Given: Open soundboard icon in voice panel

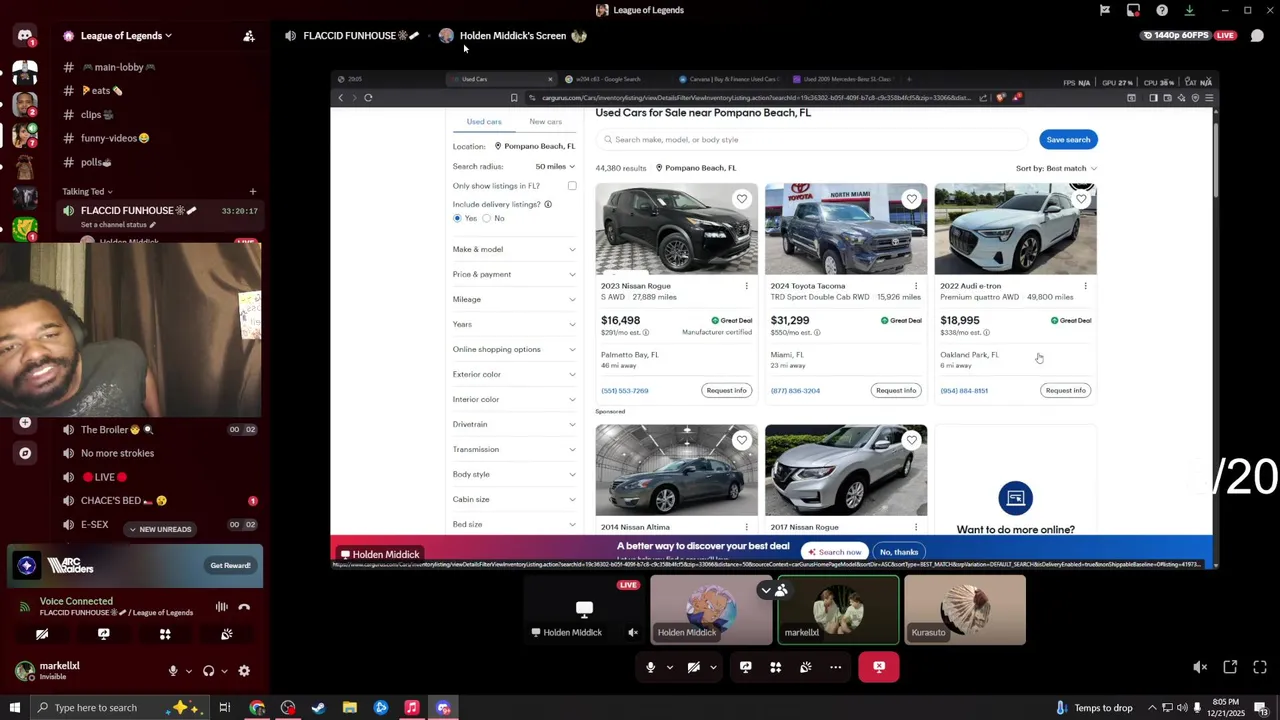Looking at the screenshot, I should [226, 634].
